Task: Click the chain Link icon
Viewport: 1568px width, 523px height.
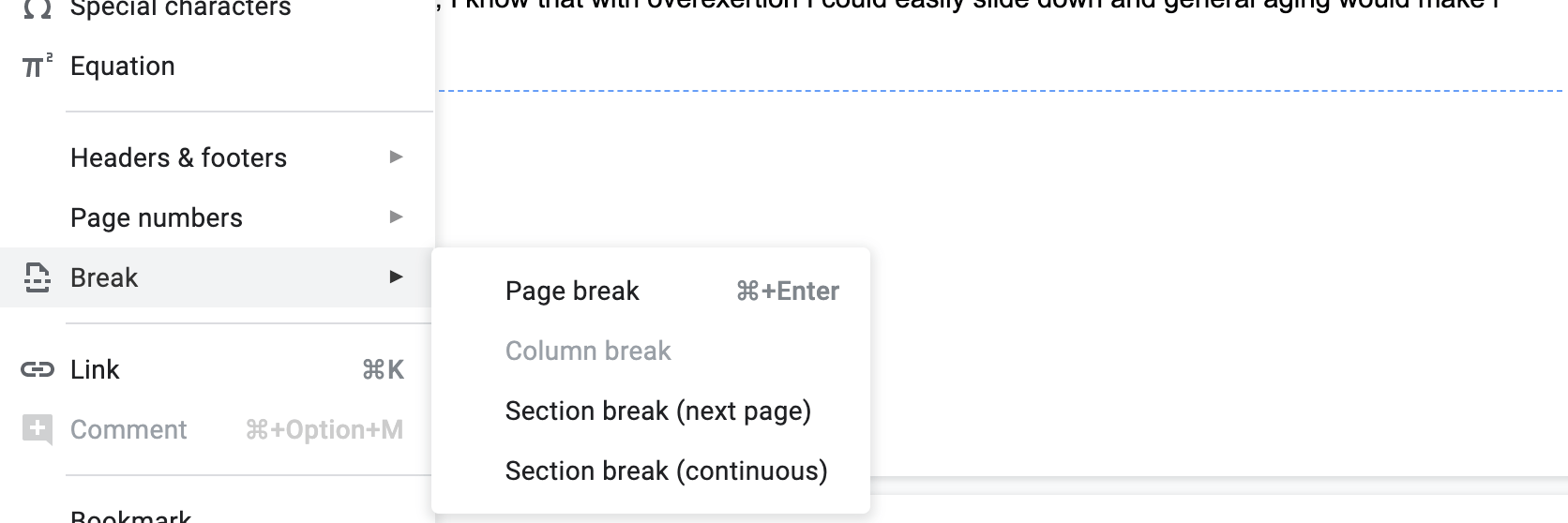Action: [x=37, y=369]
